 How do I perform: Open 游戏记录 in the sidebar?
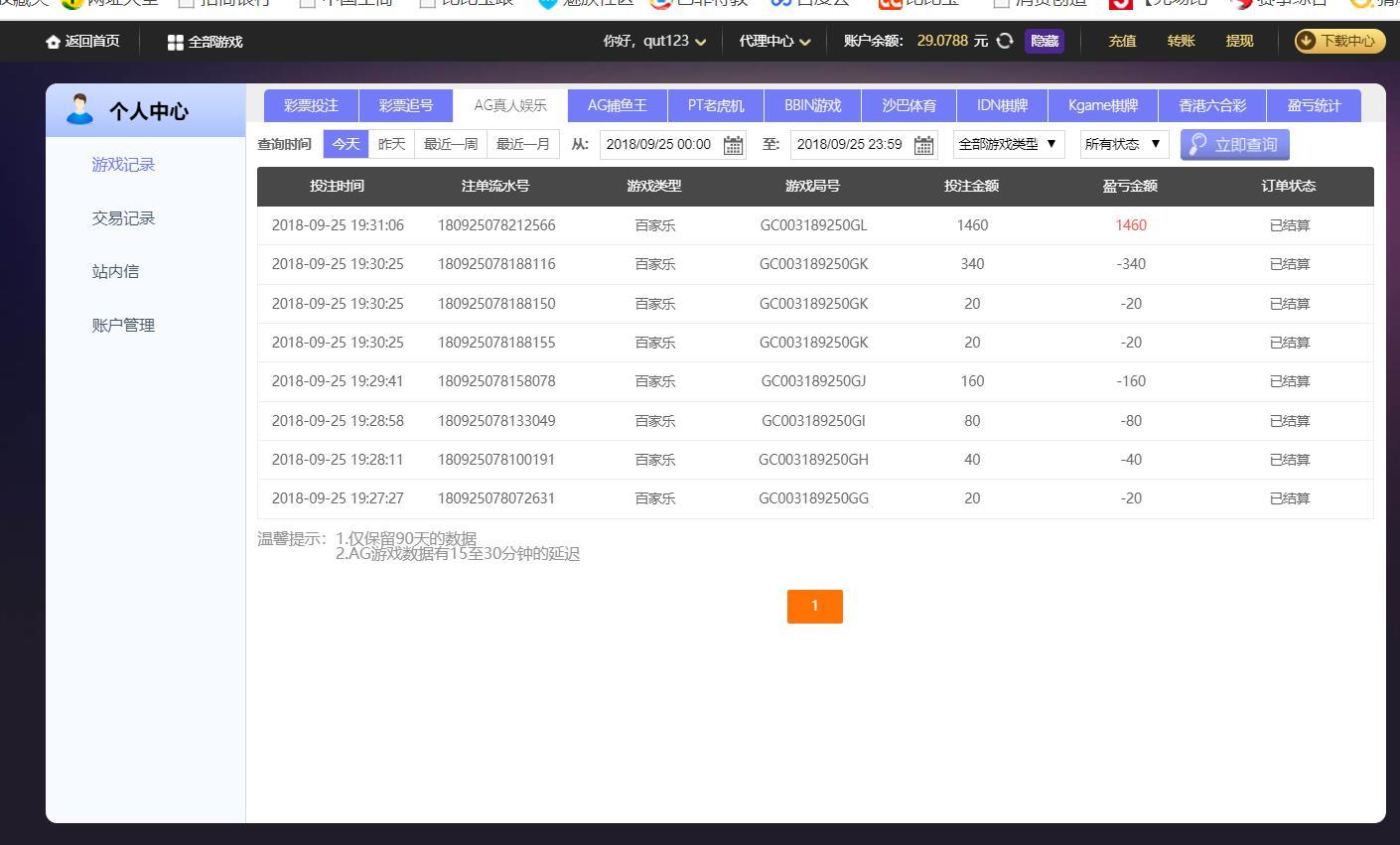(x=123, y=165)
